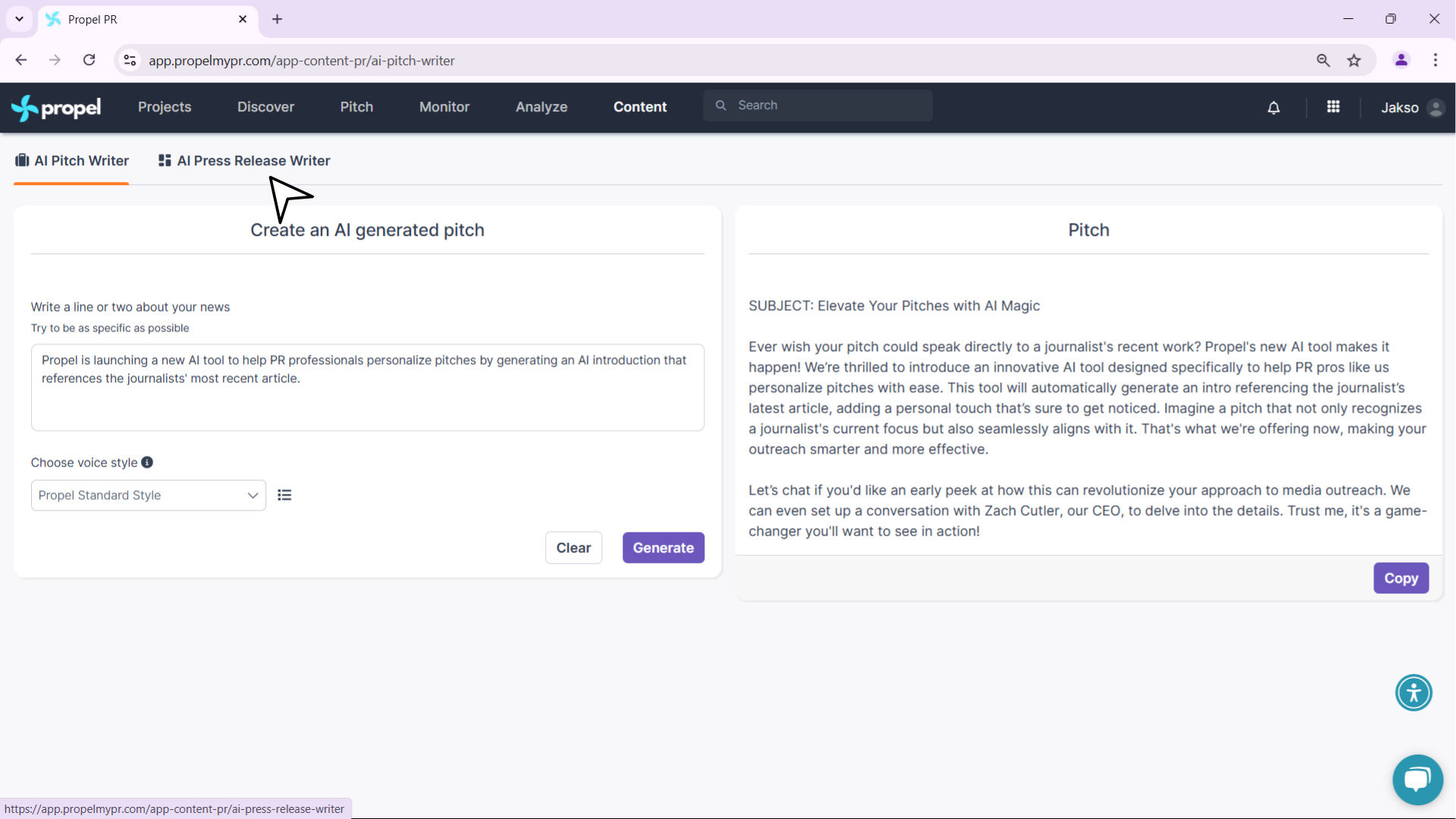Viewport: 1456px width, 819px height.
Task: Click the Jakso username
Action: pyautogui.click(x=1399, y=108)
